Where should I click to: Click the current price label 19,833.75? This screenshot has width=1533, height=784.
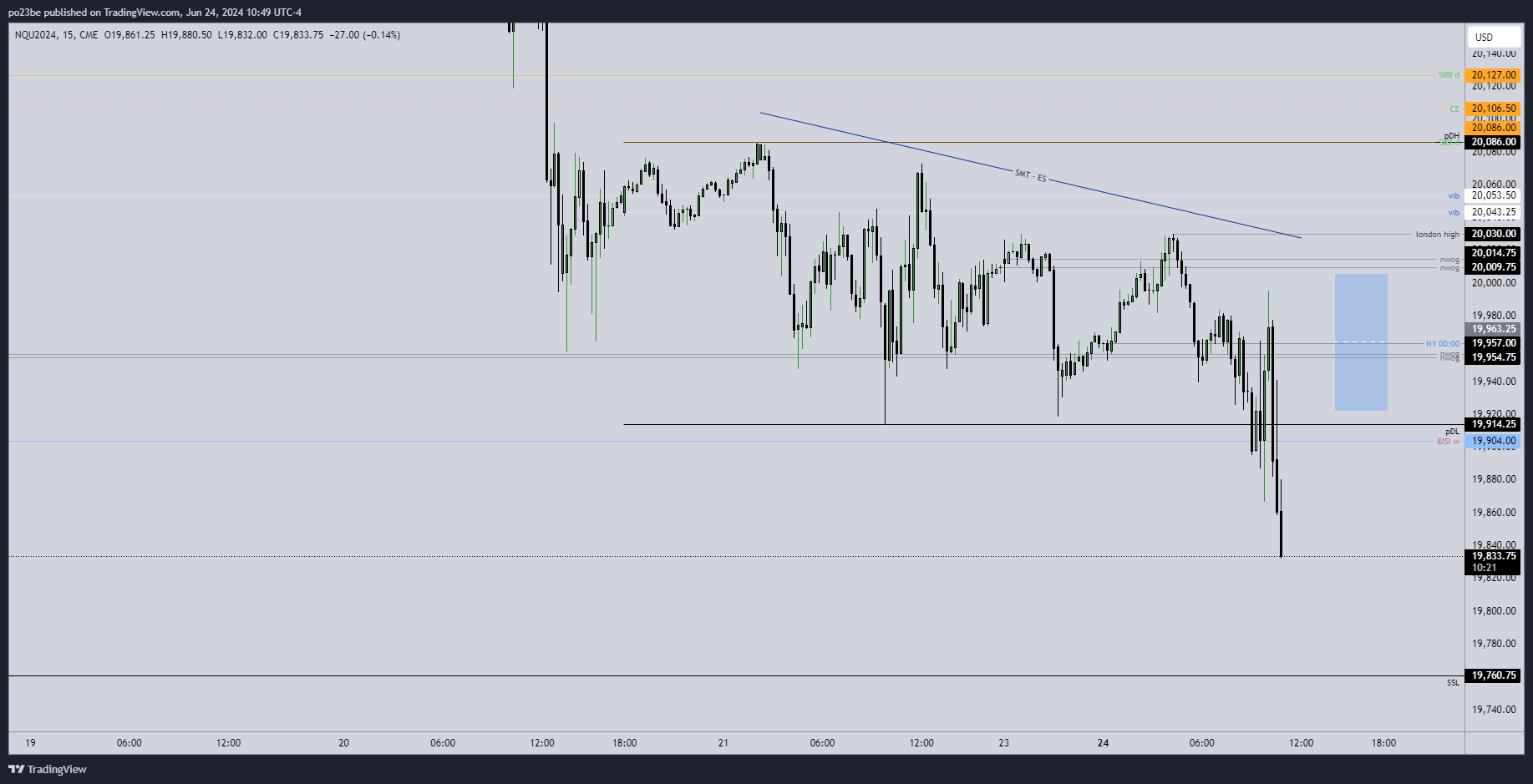coord(1493,556)
